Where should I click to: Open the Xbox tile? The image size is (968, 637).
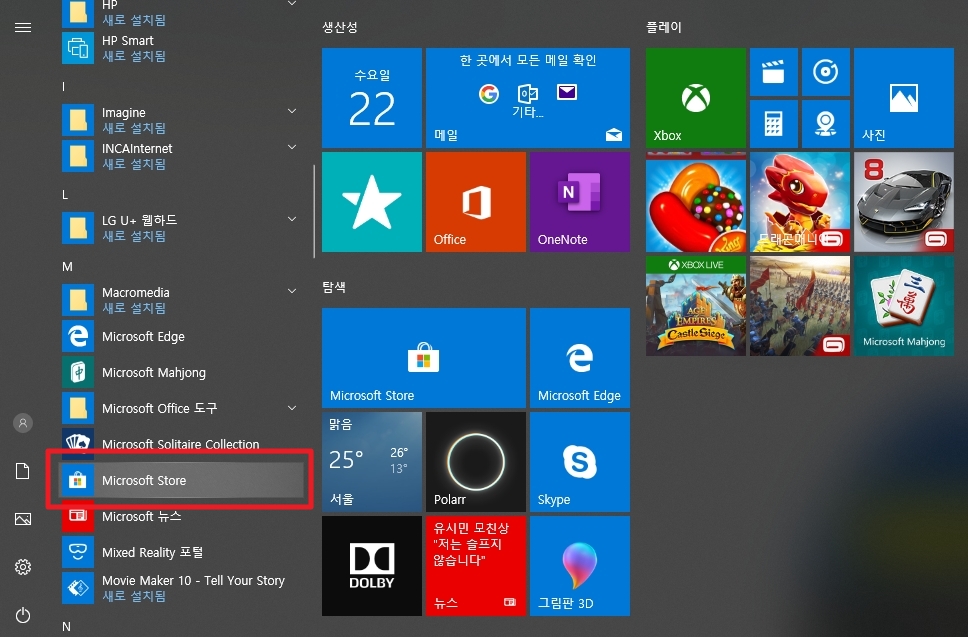pyautogui.click(x=696, y=98)
